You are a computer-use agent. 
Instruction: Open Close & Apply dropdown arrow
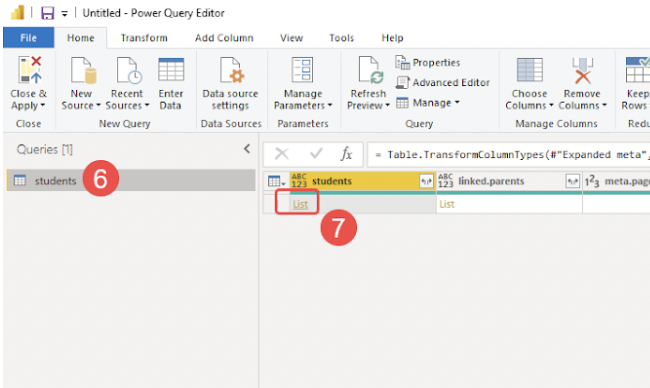click(x=43, y=105)
